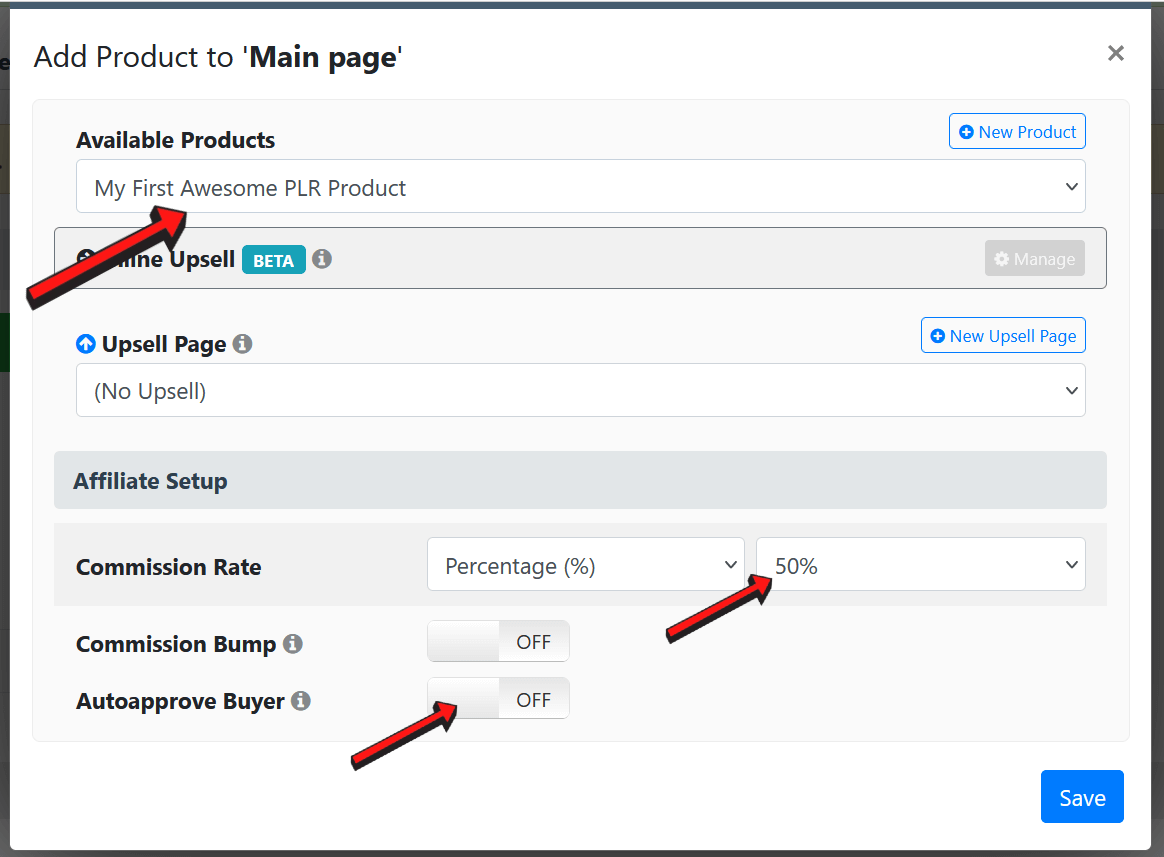Open the Upsell Page (No Upsell) dropdown

pyautogui.click(x=580, y=391)
